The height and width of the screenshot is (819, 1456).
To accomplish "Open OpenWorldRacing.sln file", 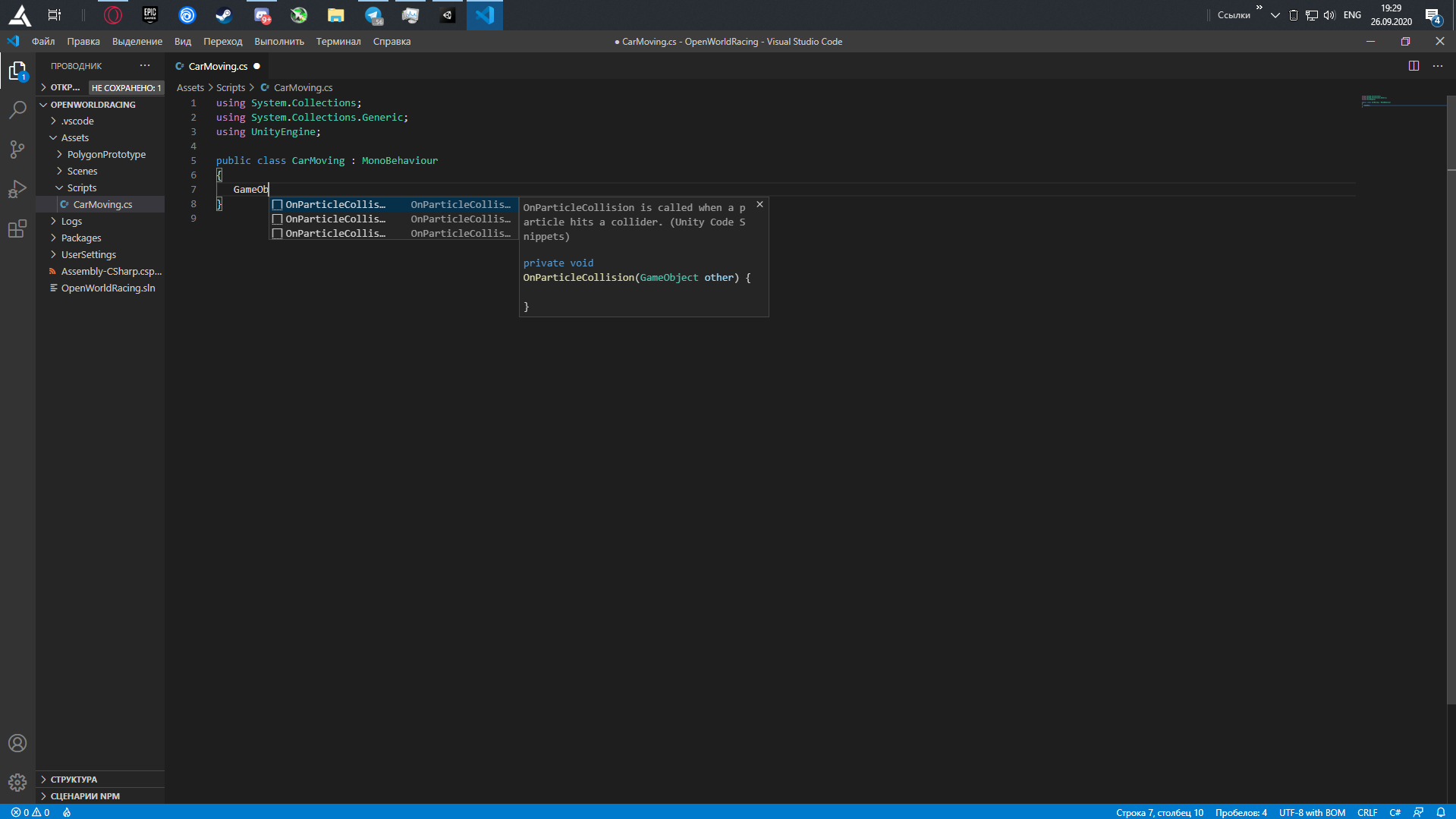I will [100, 288].
